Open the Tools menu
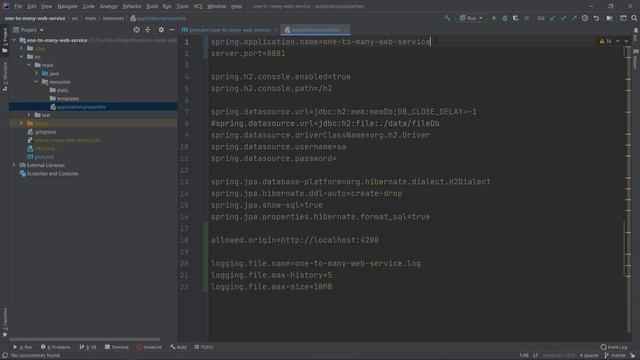 click(182, 7)
